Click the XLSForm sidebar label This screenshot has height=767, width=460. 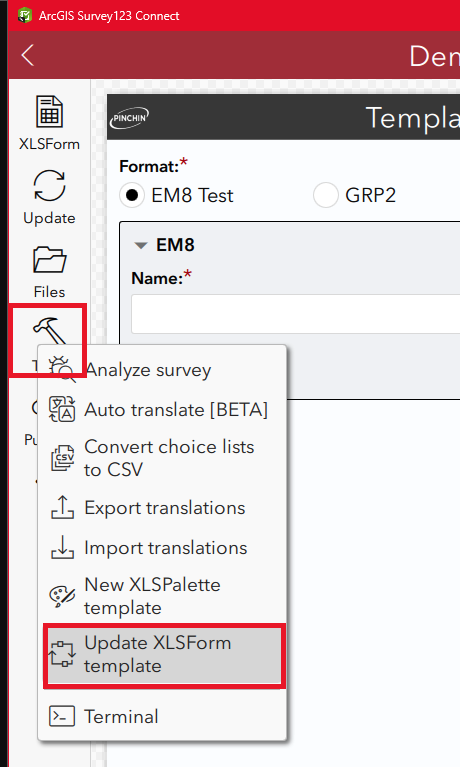(49, 144)
